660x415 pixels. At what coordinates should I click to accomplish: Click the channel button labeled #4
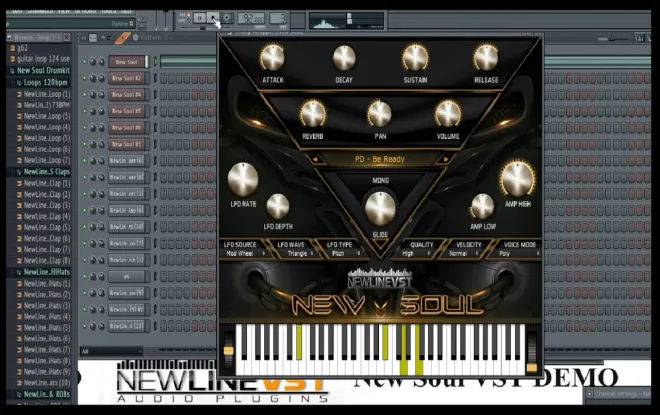tap(126, 277)
